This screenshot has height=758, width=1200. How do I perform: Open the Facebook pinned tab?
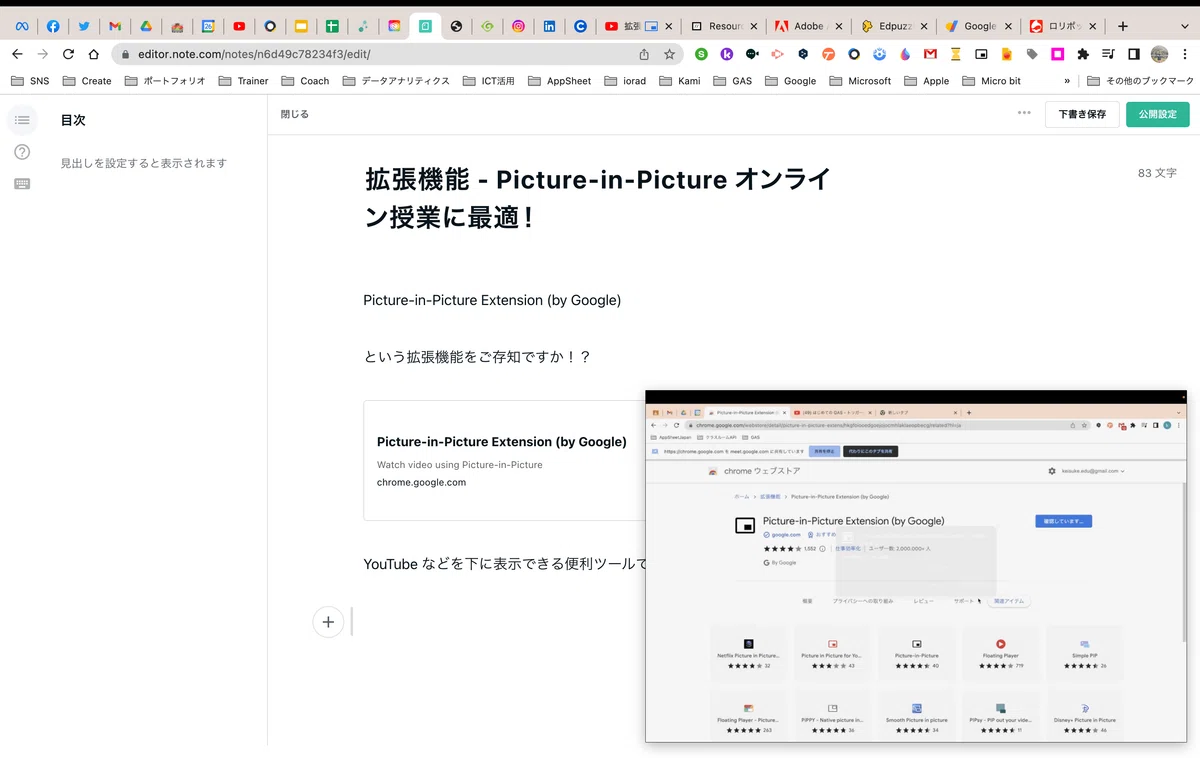(x=53, y=26)
